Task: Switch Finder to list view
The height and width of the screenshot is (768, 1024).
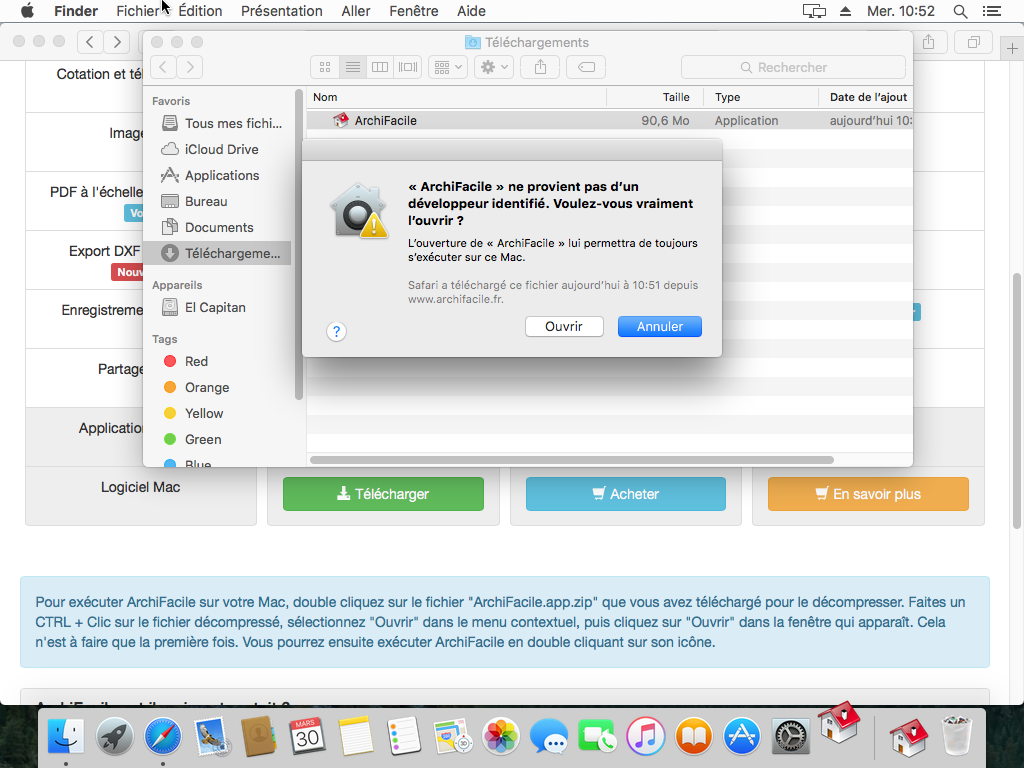Action: point(352,67)
